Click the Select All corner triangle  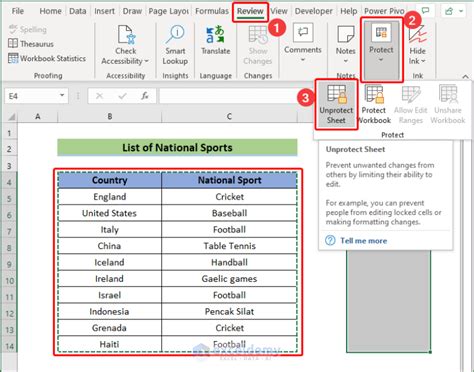(x=12, y=117)
